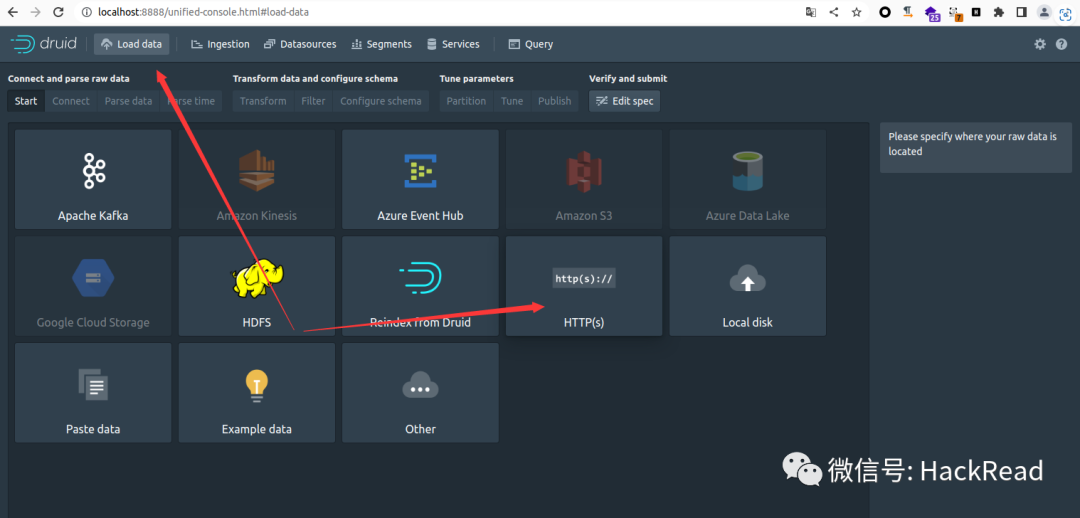
Task: Open the browser profile avatar
Action: tap(1045, 12)
